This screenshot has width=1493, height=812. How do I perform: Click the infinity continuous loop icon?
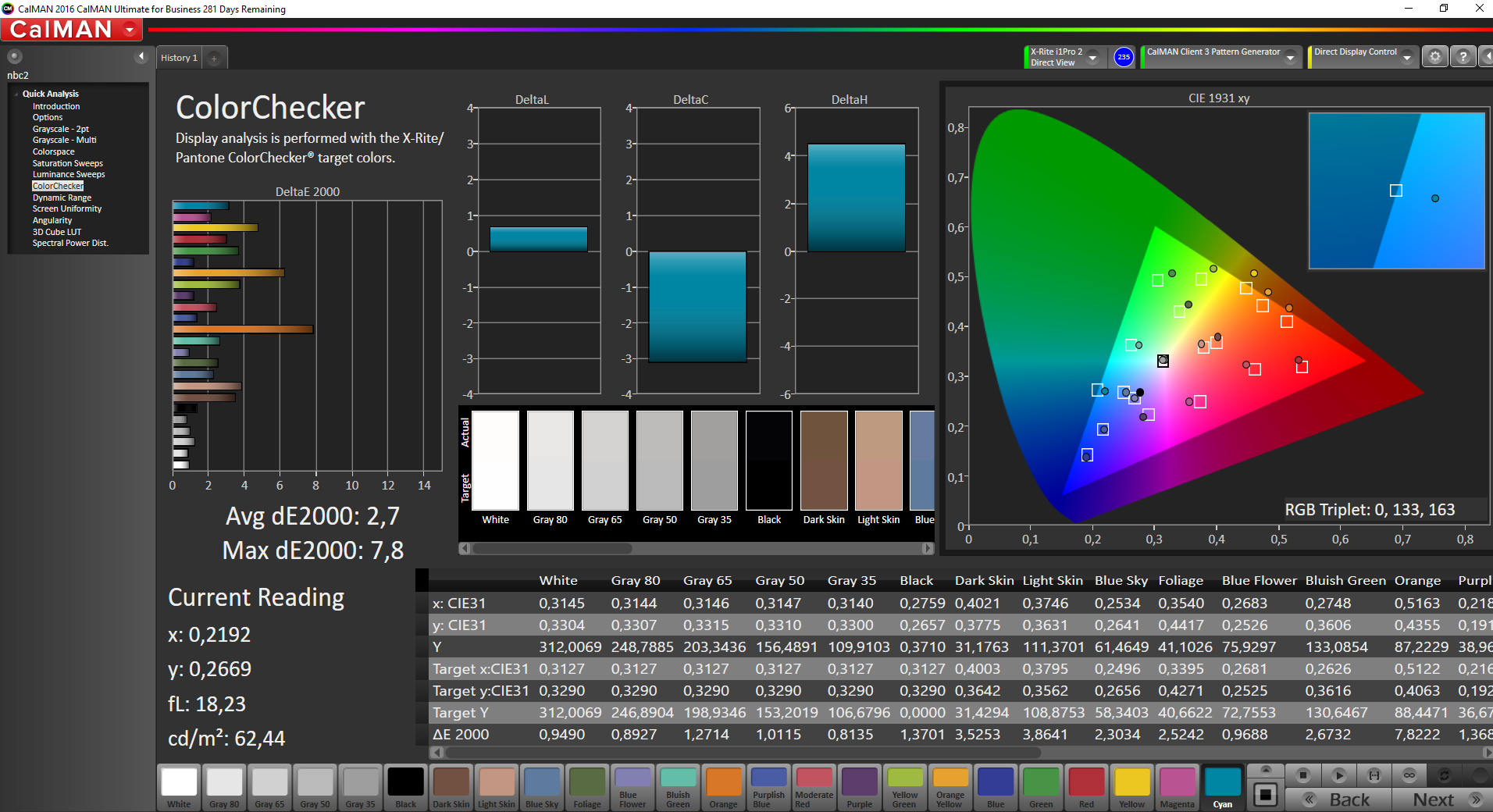point(1409,775)
